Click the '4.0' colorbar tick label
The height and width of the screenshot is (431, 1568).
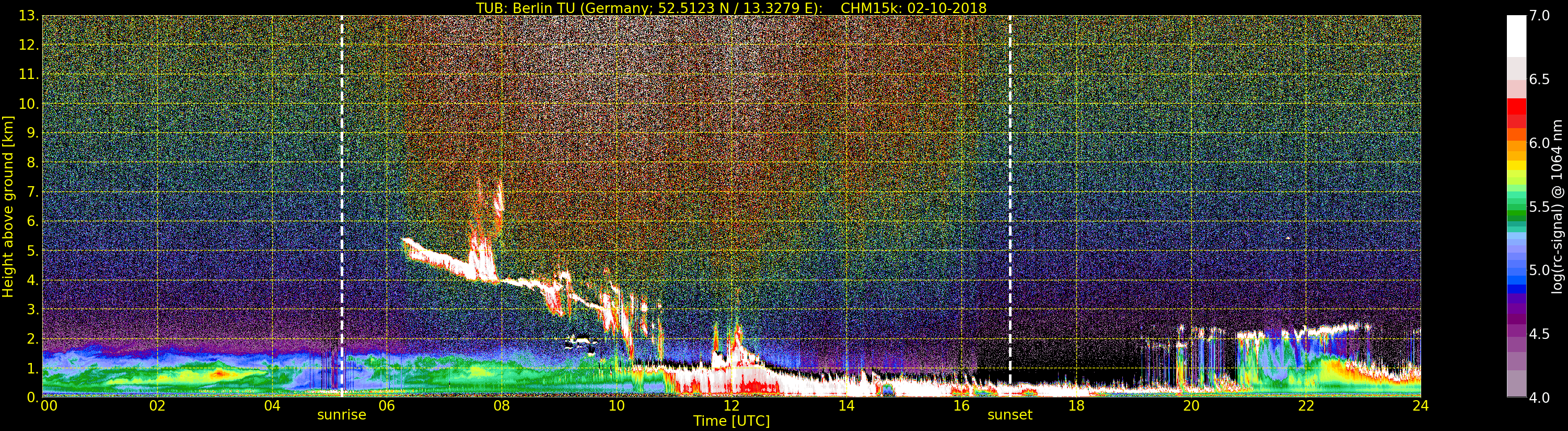click(1539, 398)
